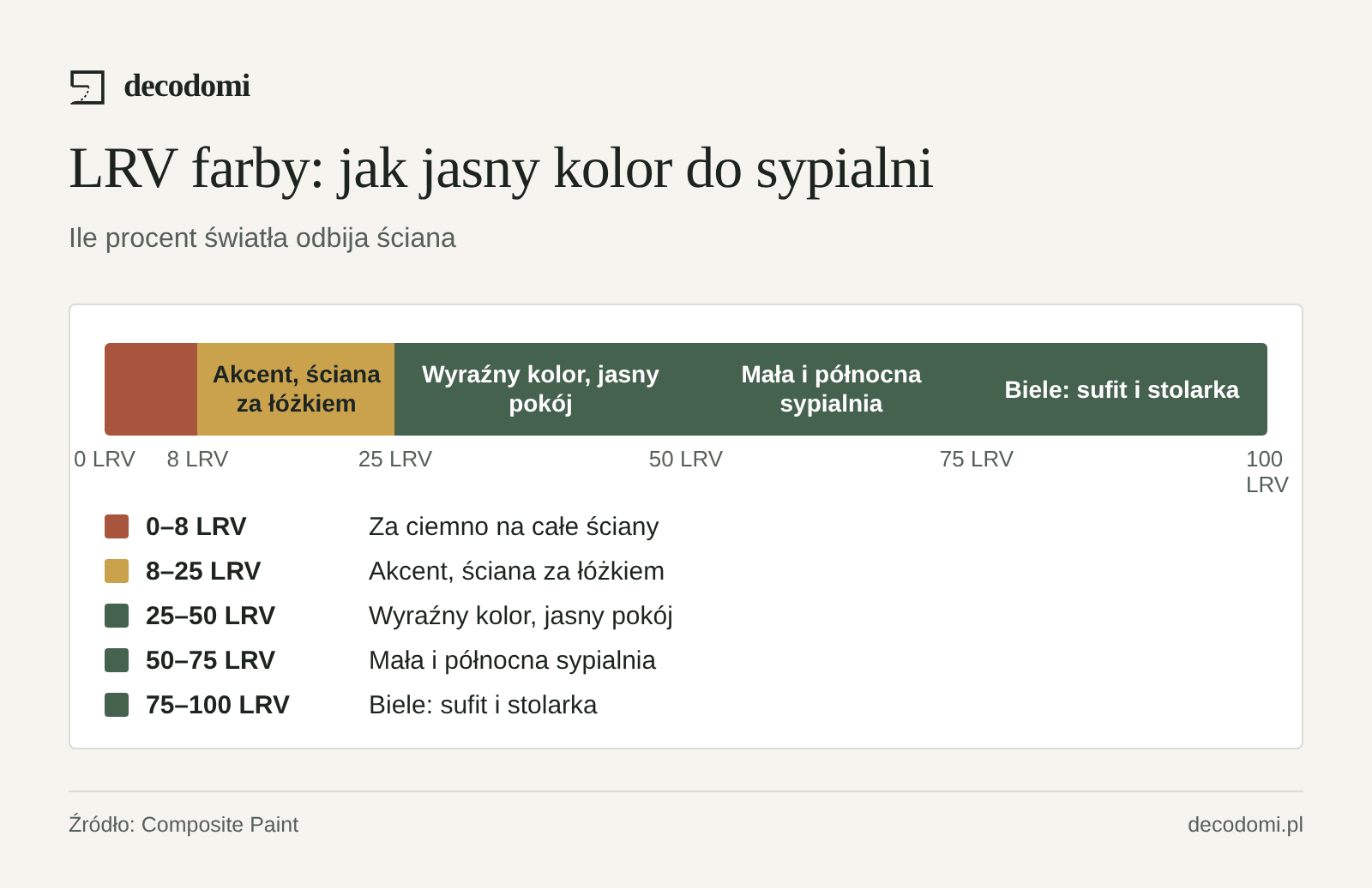Click the yellow legend swatch for 8–25 LRV

117,571
